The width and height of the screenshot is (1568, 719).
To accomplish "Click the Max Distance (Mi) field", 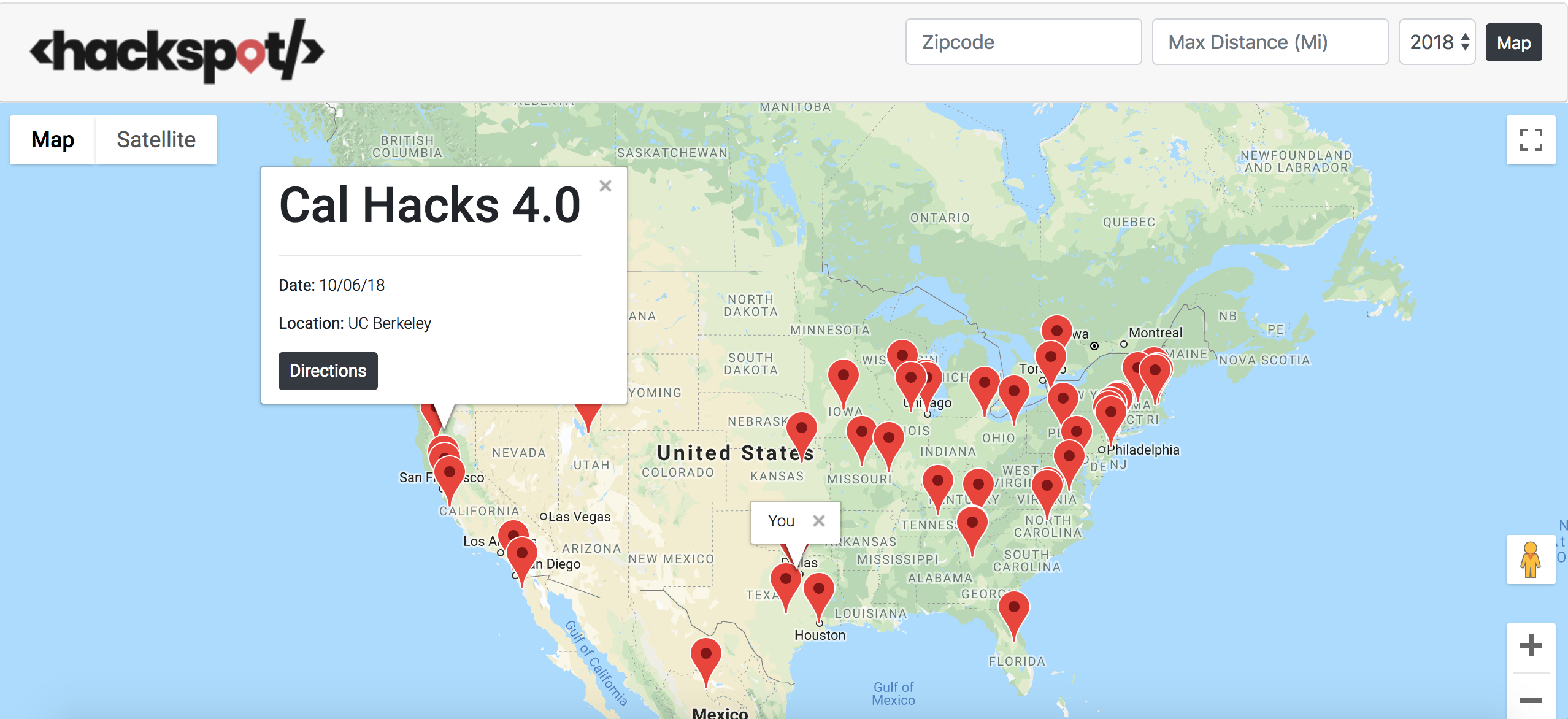I will [x=1269, y=42].
